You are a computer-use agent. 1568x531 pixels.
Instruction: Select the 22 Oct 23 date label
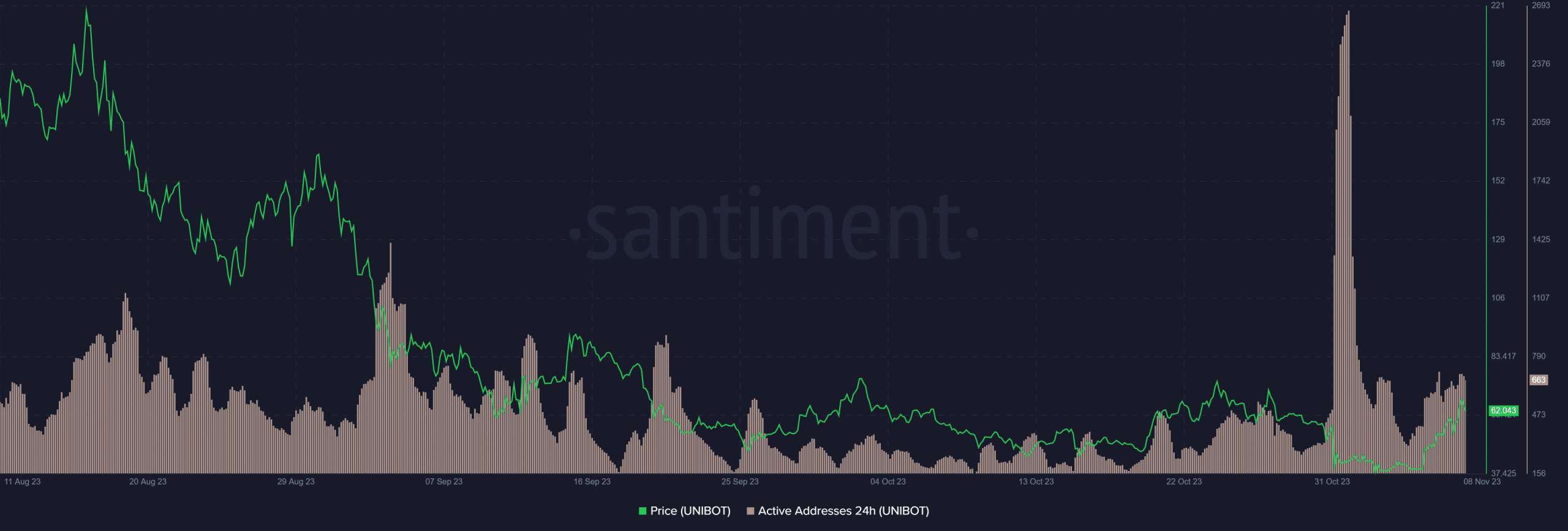(1184, 481)
